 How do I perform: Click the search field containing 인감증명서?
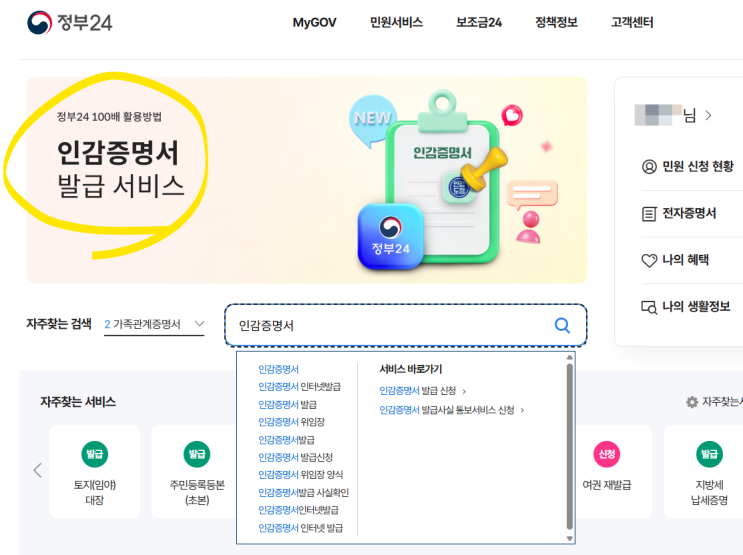click(x=406, y=325)
